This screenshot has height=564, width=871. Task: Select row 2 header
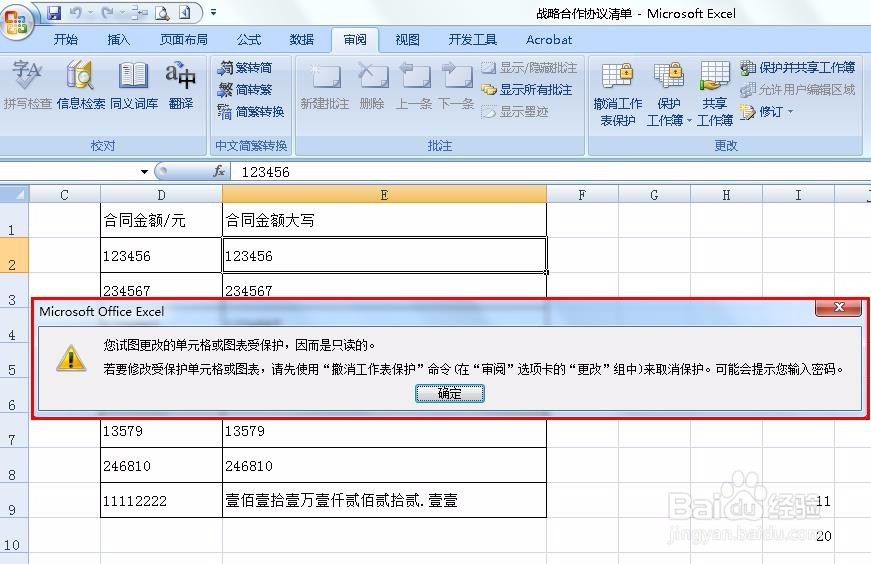(14, 255)
